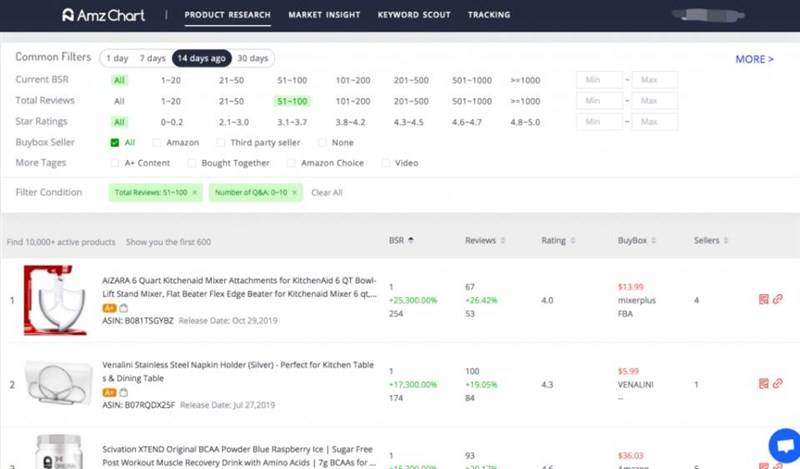Click red list icon for AIZARA mixer row

[763, 299]
